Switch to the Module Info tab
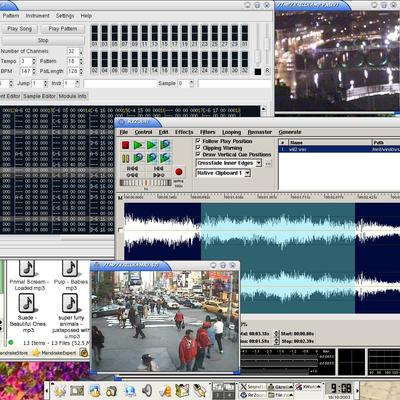 (x=72, y=96)
